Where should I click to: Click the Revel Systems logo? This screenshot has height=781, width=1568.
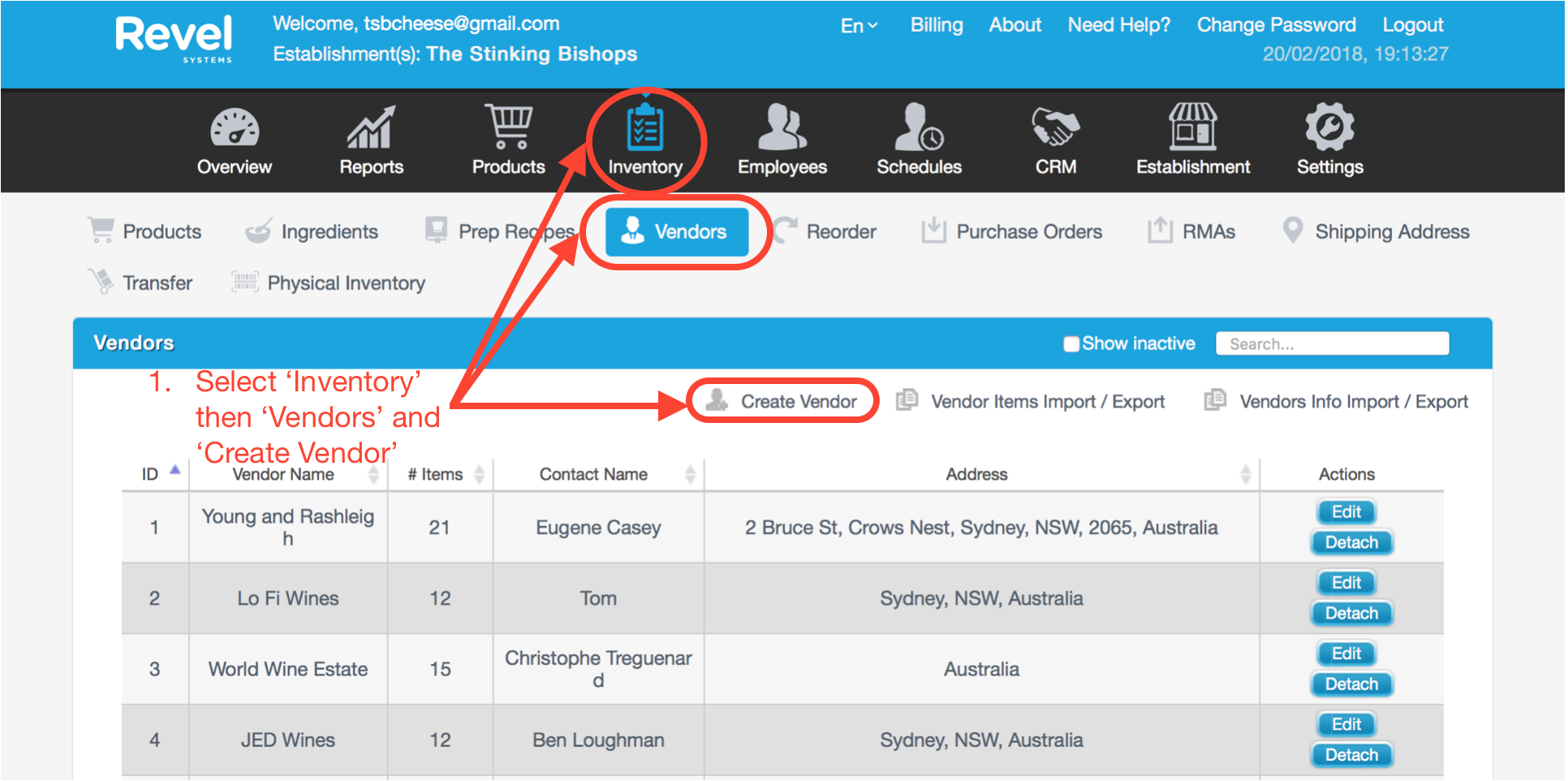(174, 39)
